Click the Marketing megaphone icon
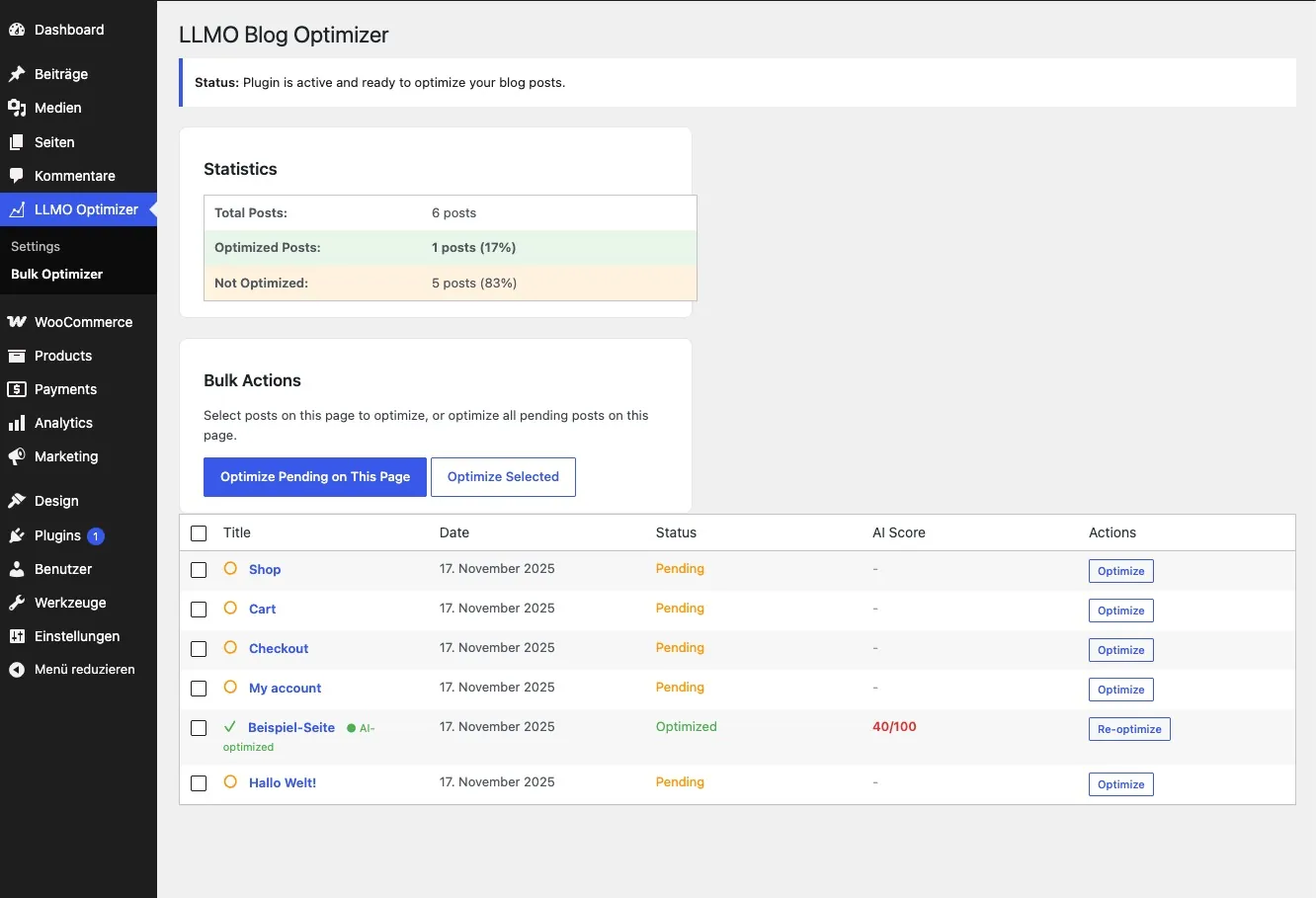1316x898 pixels. 17,456
